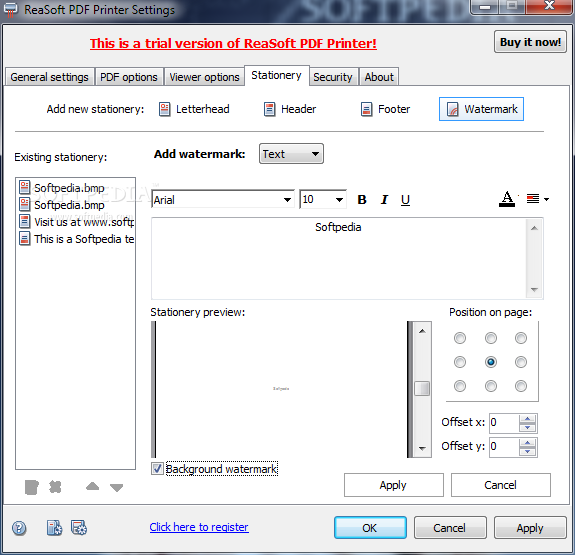
Task: Click the bottom dialog Cancel button
Action: (x=450, y=527)
